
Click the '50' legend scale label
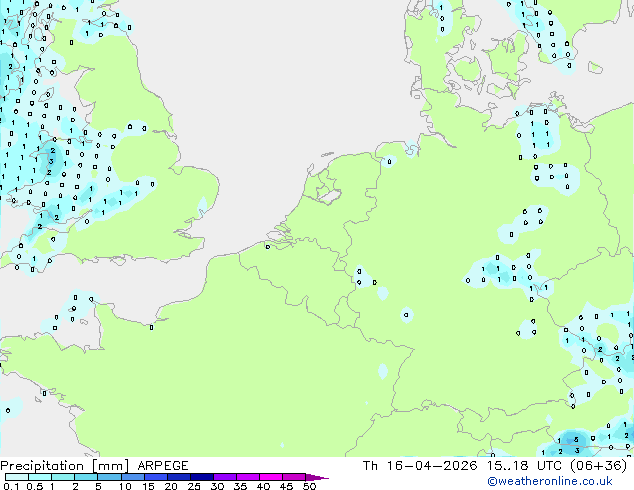pyautogui.click(x=310, y=486)
